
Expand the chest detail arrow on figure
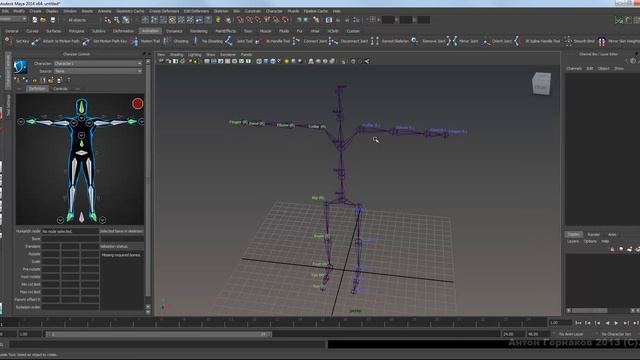point(81,135)
